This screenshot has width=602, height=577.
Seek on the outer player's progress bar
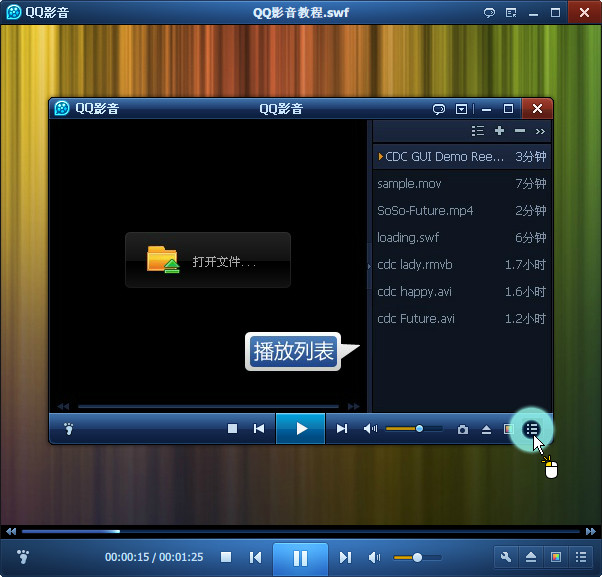pyautogui.click(x=301, y=532)
